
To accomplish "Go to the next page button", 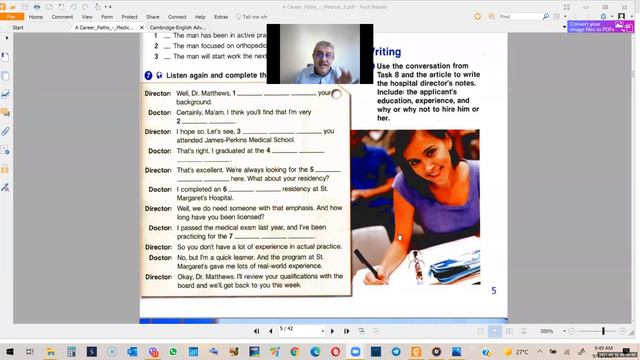I will [x=332, y=331].
